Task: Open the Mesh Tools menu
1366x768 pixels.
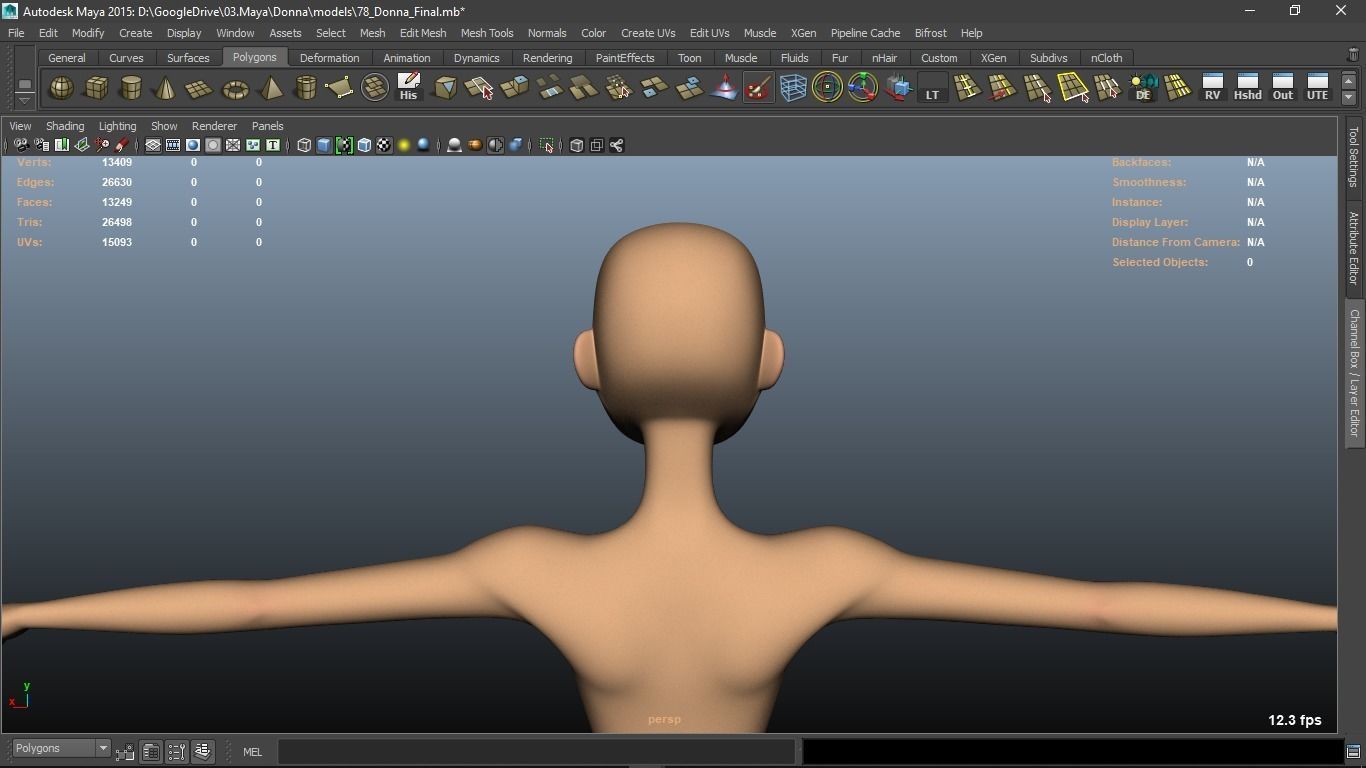Action: coord(487,33)
